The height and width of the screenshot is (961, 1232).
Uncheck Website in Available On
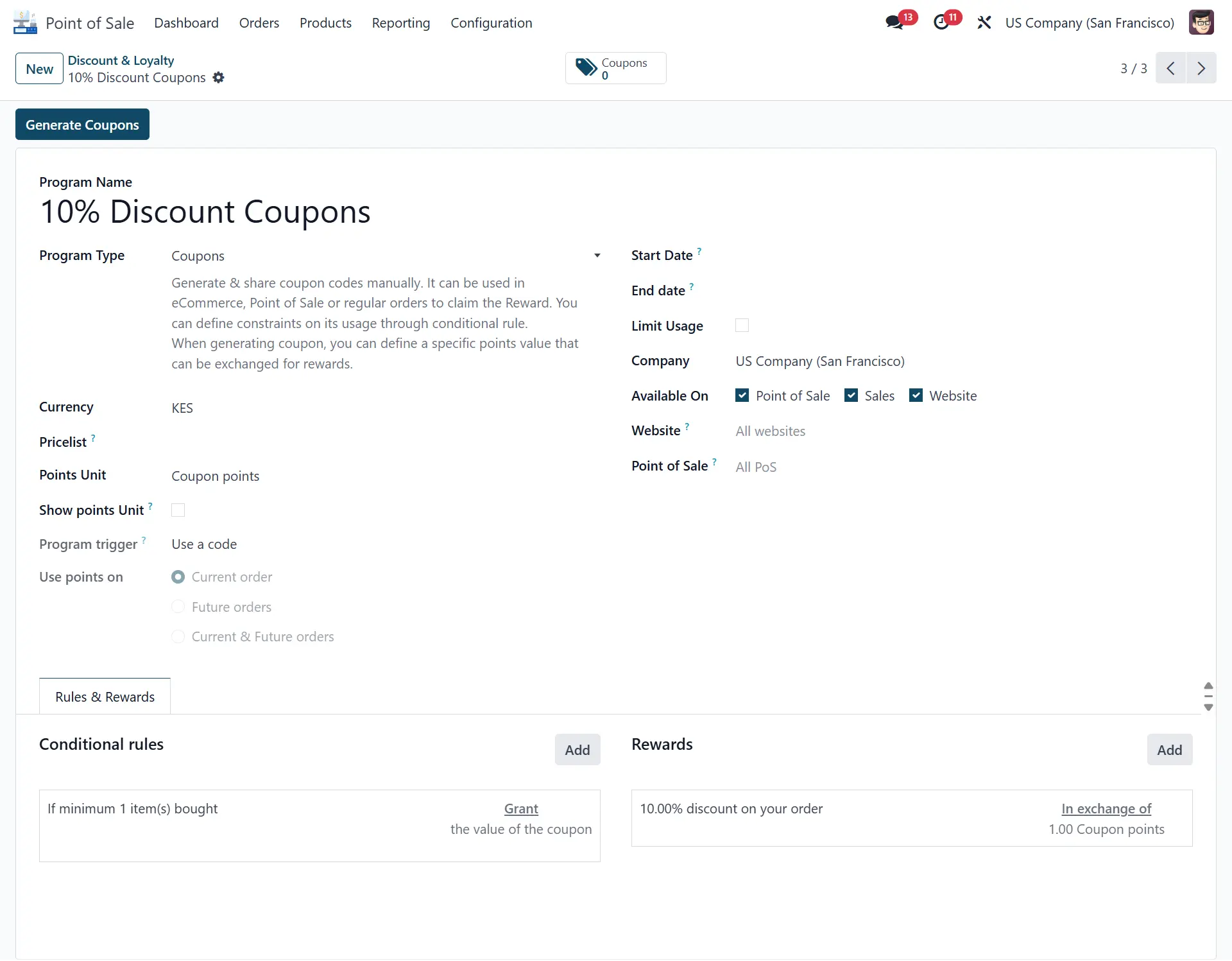click(916, 395)
